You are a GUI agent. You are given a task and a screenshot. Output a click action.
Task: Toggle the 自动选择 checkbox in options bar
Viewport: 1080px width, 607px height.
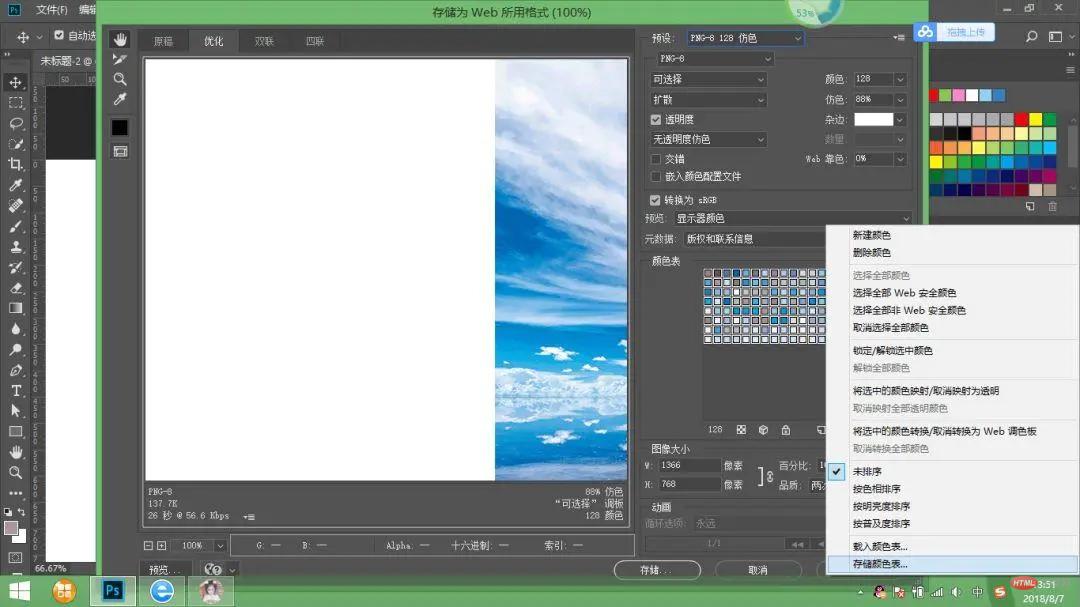coord(59,35)
